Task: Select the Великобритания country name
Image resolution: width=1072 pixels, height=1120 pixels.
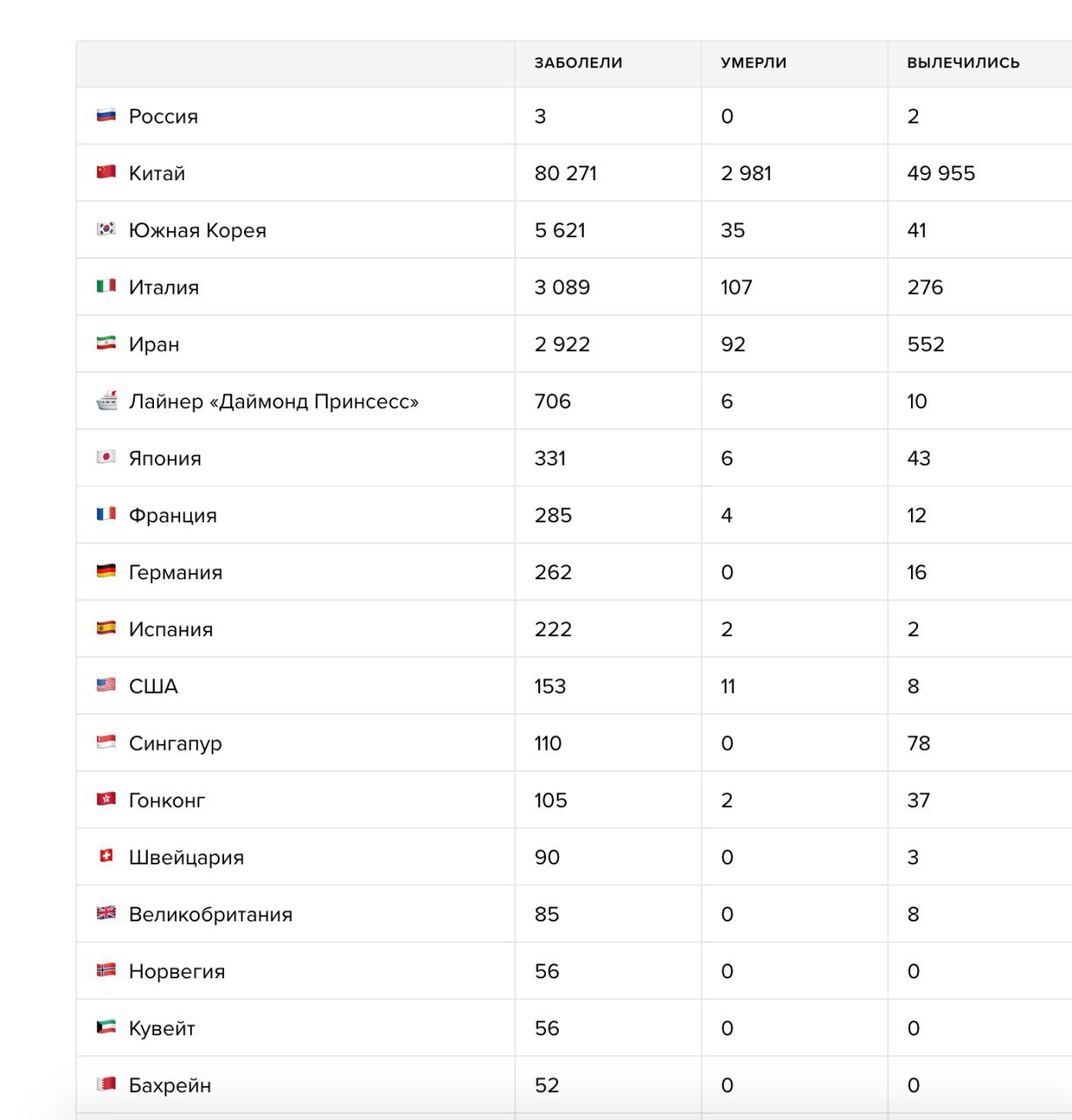Action: [211, 914]
